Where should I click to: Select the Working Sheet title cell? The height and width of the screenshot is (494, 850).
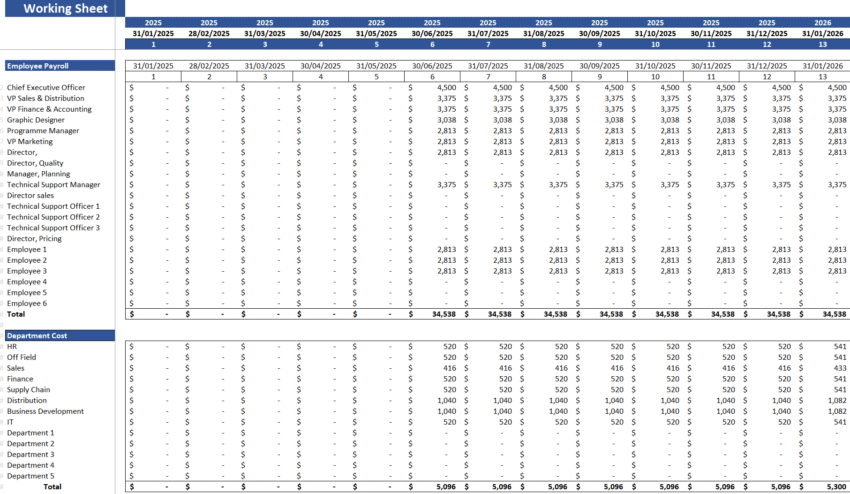pyautogui.click(x=65, y=8)
